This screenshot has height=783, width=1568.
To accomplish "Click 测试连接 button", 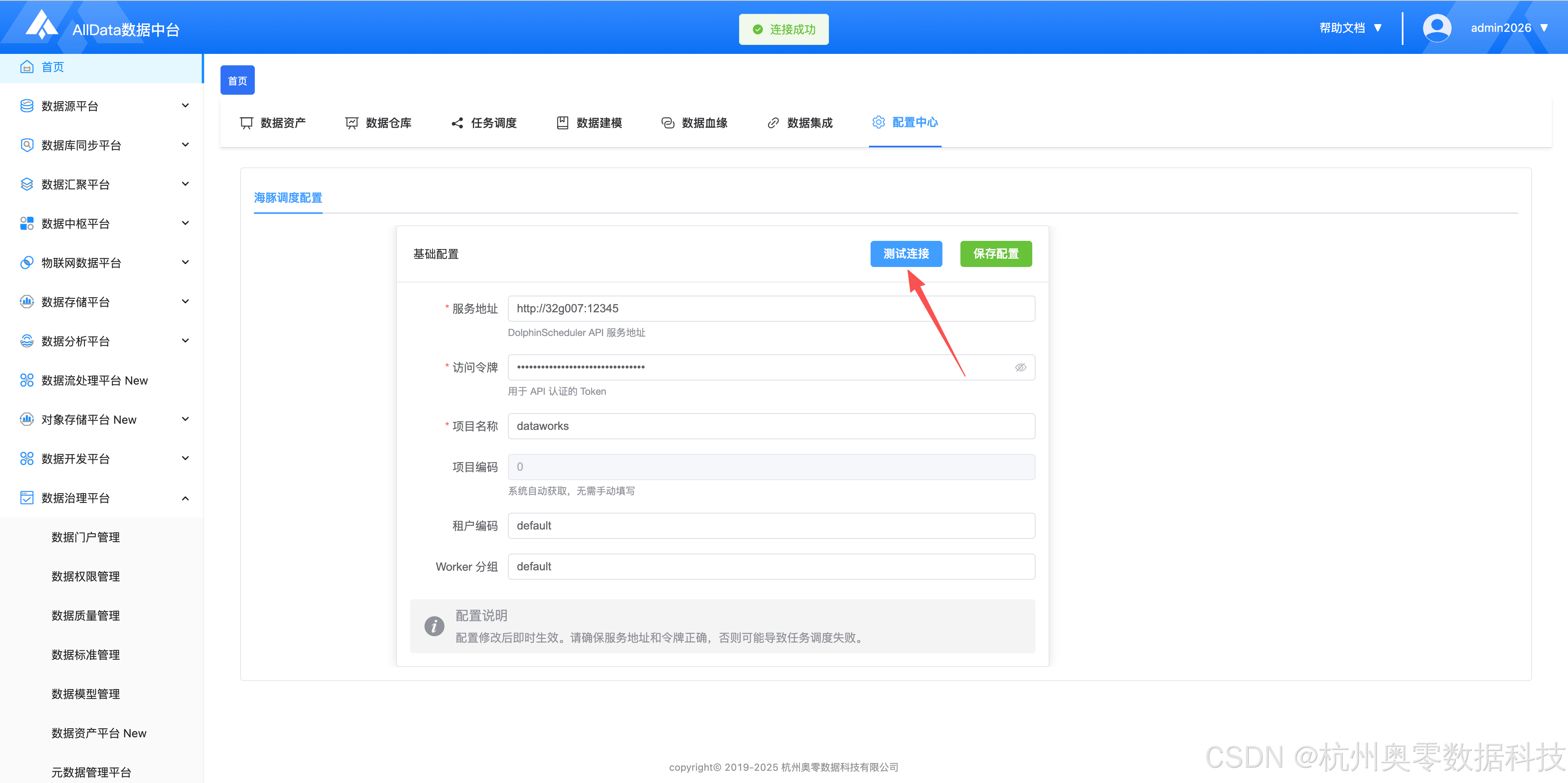I will (906, 254).
